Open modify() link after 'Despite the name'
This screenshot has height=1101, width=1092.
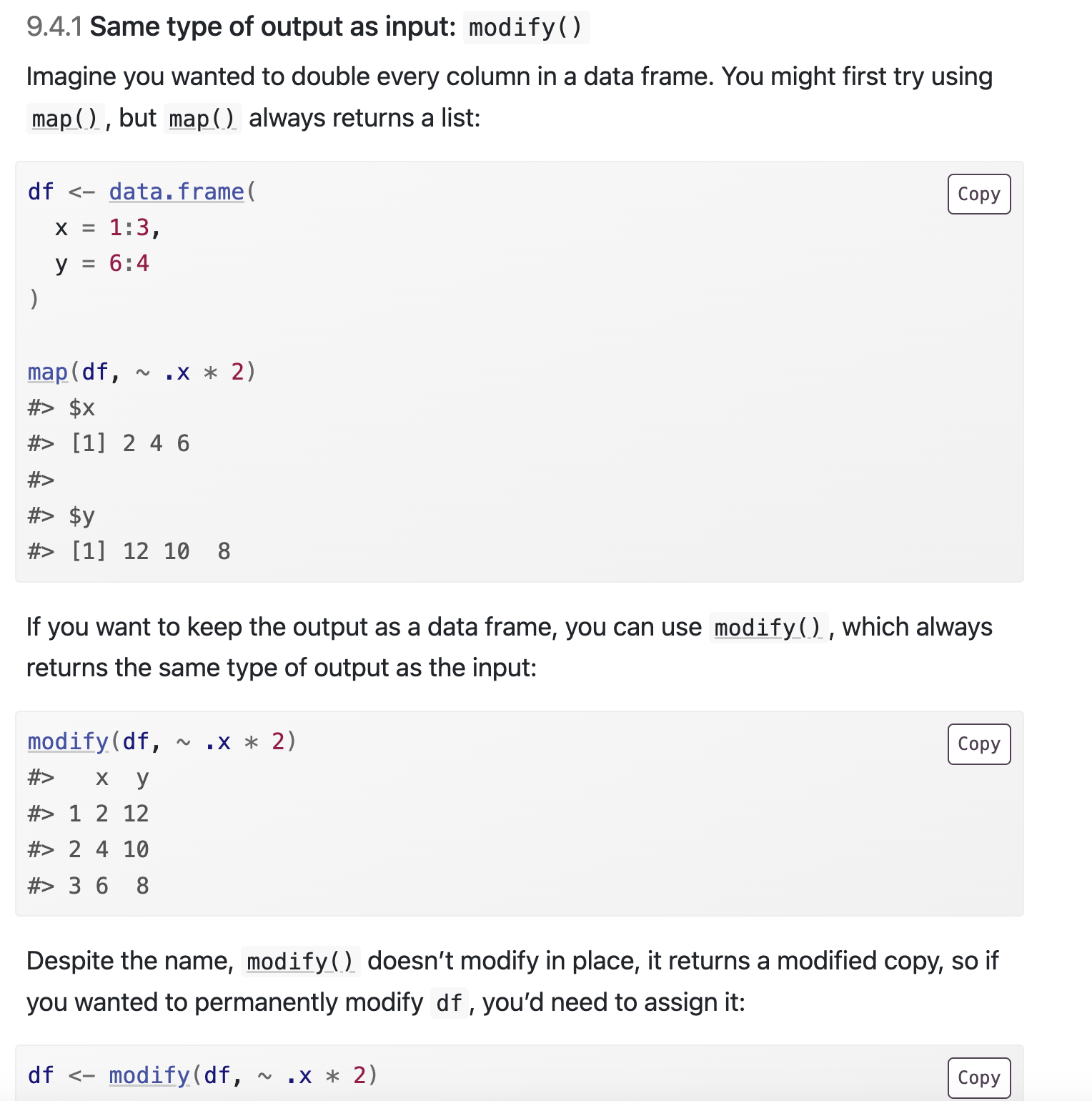click(300, 962)
